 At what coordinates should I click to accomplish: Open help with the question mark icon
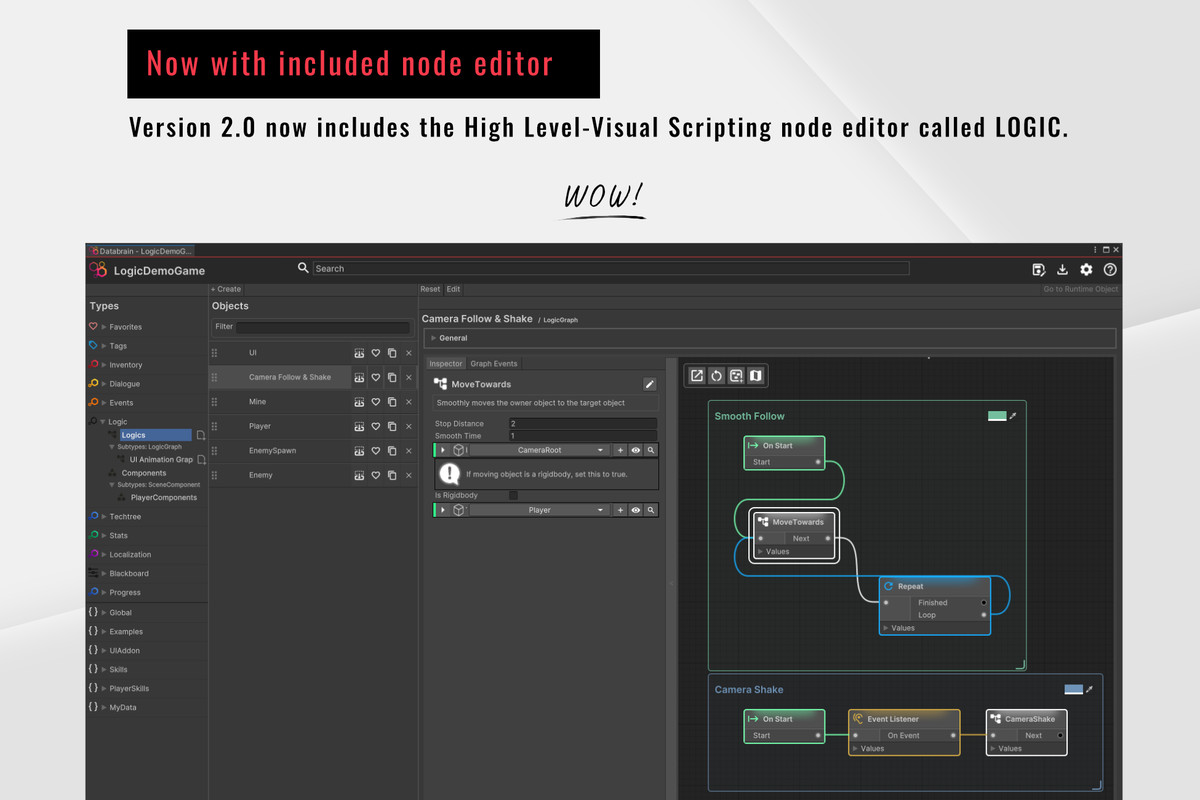(x=1110, y=269)
